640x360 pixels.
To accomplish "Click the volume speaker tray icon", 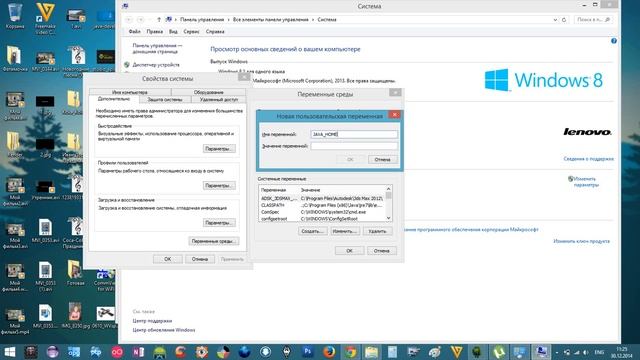I will pyautogui.click(x=586, y=352).
